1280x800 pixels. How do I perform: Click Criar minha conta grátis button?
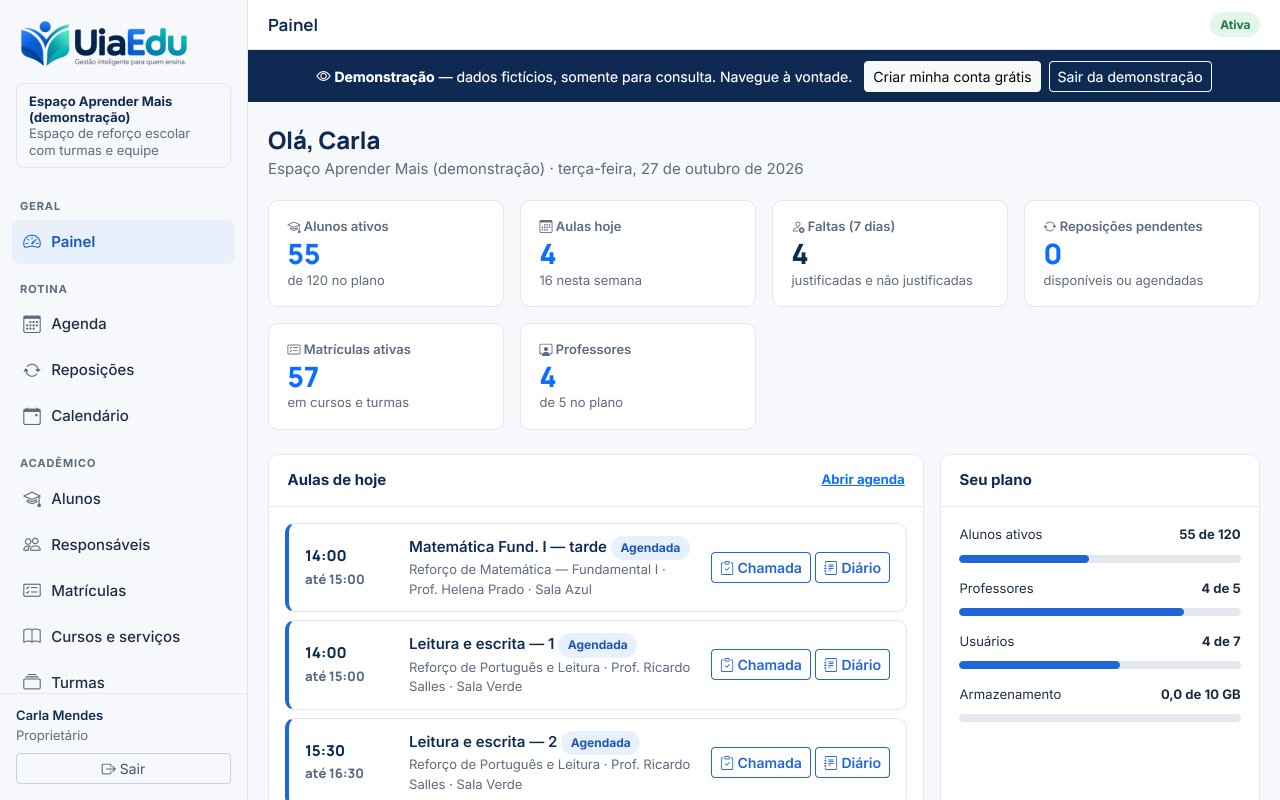(952, 77)
